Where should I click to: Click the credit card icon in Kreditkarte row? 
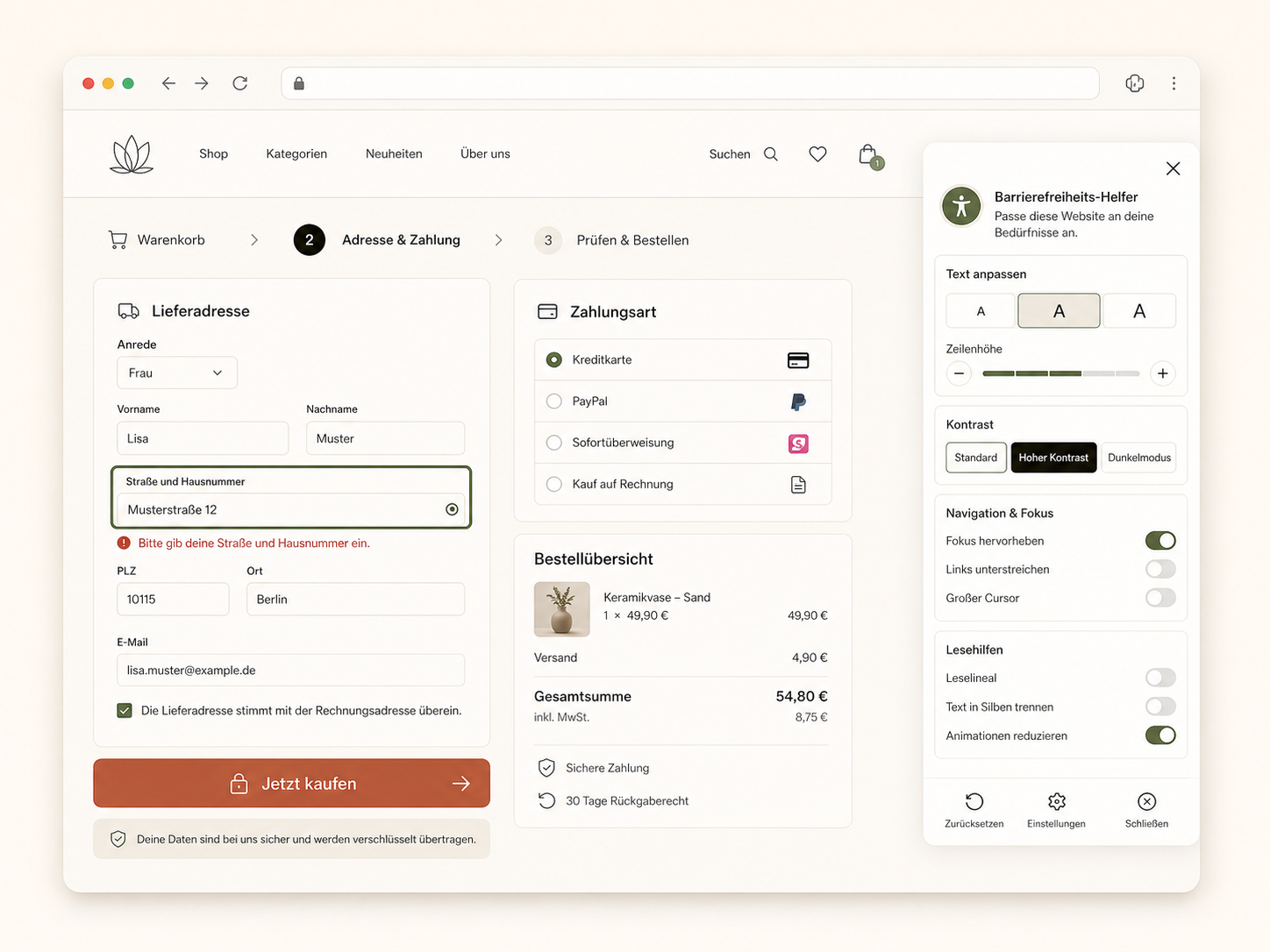[798, 360]
